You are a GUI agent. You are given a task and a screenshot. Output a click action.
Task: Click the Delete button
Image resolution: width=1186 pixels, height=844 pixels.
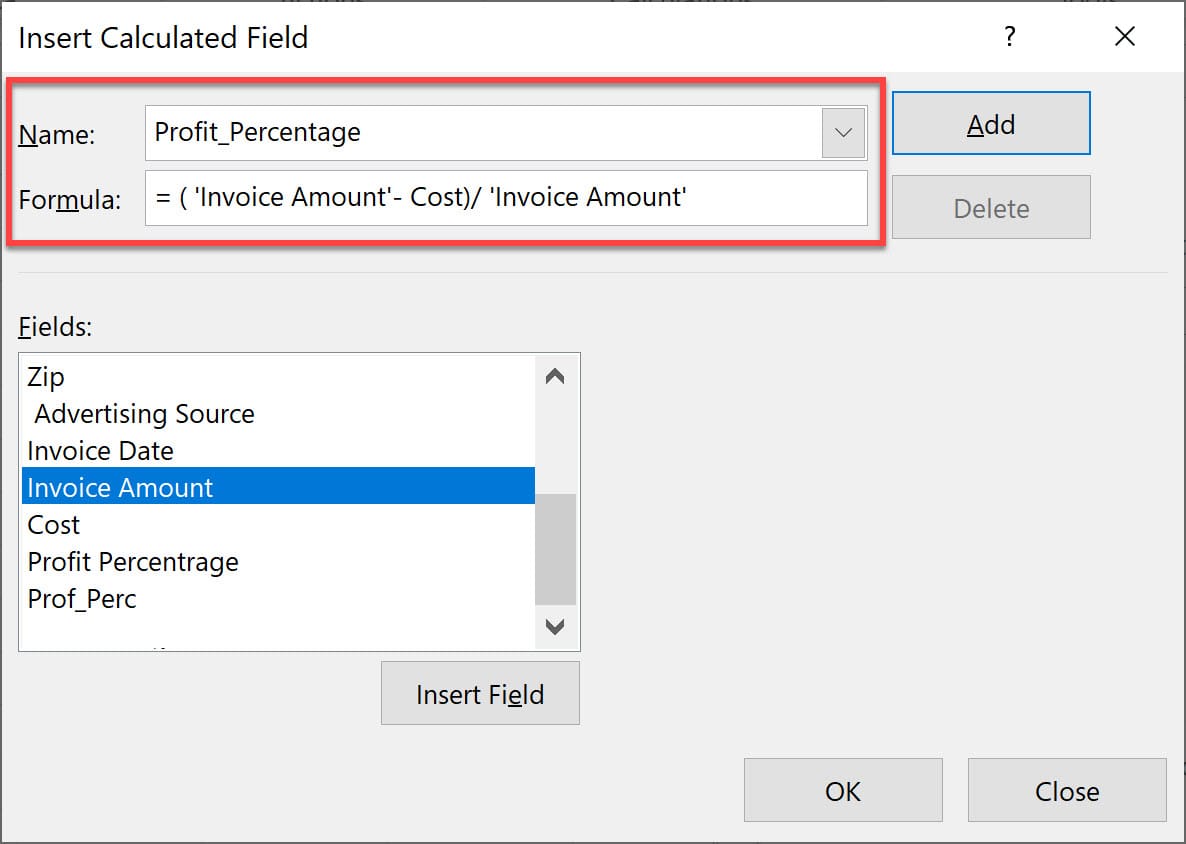[990, 208]
